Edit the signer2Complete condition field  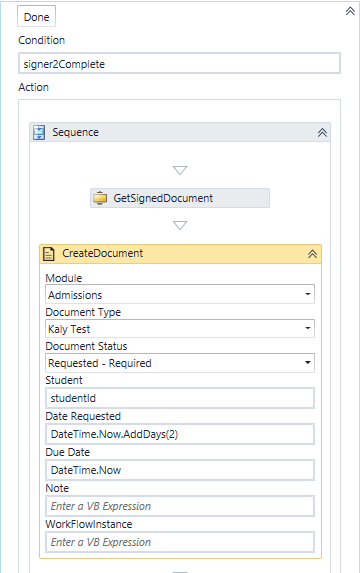(x=179, y=64)
